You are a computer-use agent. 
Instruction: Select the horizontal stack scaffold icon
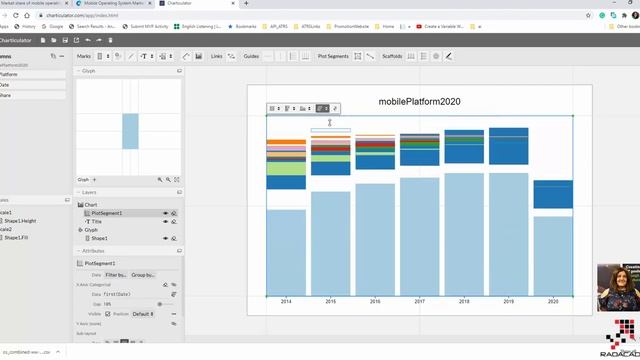tap(411, 56)
